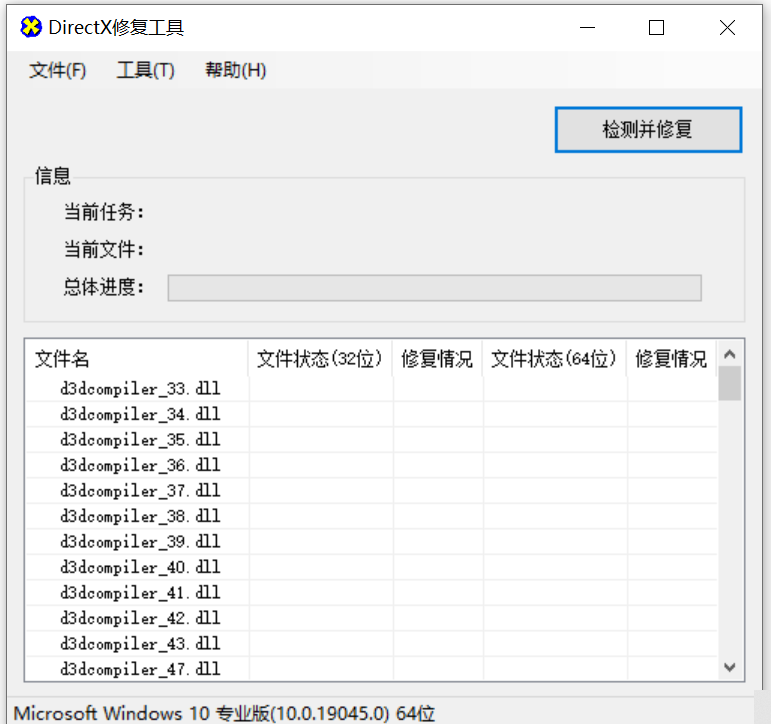The image size is (771, 724).
Task: Open the 工具(T) menu
Action: coord(146,70)
